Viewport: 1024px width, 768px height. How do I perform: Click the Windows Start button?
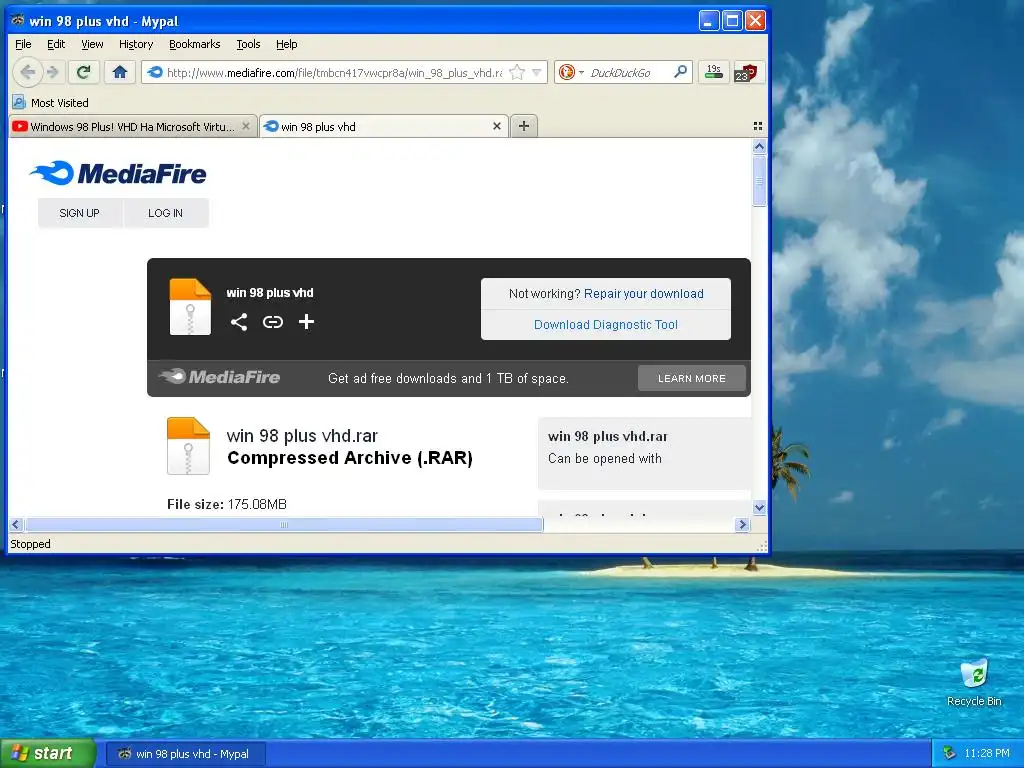(x=48, y=753)
